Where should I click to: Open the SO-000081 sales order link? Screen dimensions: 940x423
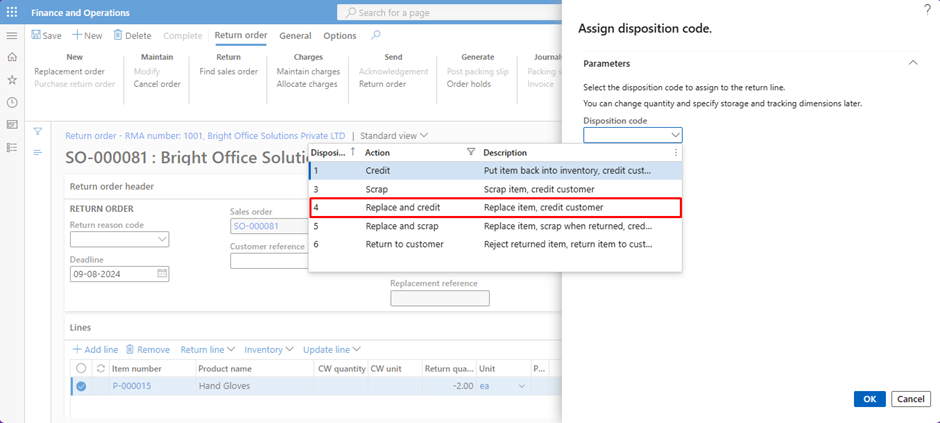(x=256, y=226)
